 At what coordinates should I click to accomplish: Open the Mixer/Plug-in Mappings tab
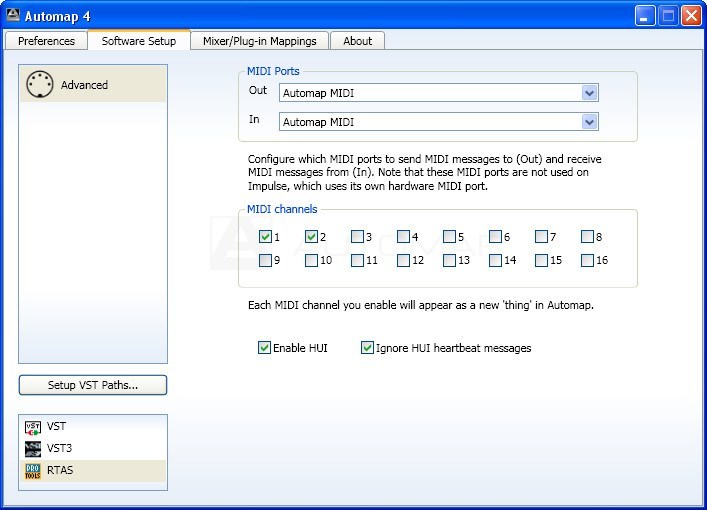tap(260, 41)
